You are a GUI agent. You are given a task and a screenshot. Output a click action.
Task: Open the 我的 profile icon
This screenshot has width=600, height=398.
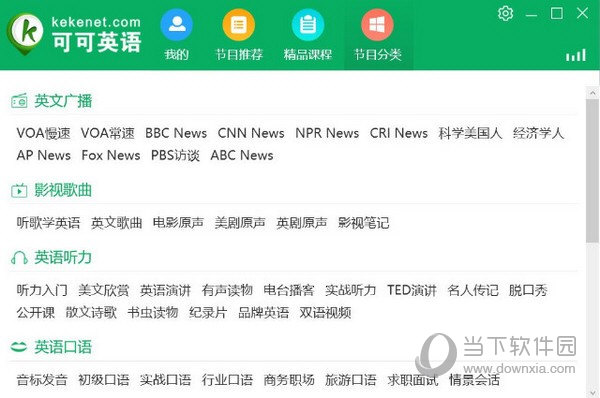pos(176,24)
